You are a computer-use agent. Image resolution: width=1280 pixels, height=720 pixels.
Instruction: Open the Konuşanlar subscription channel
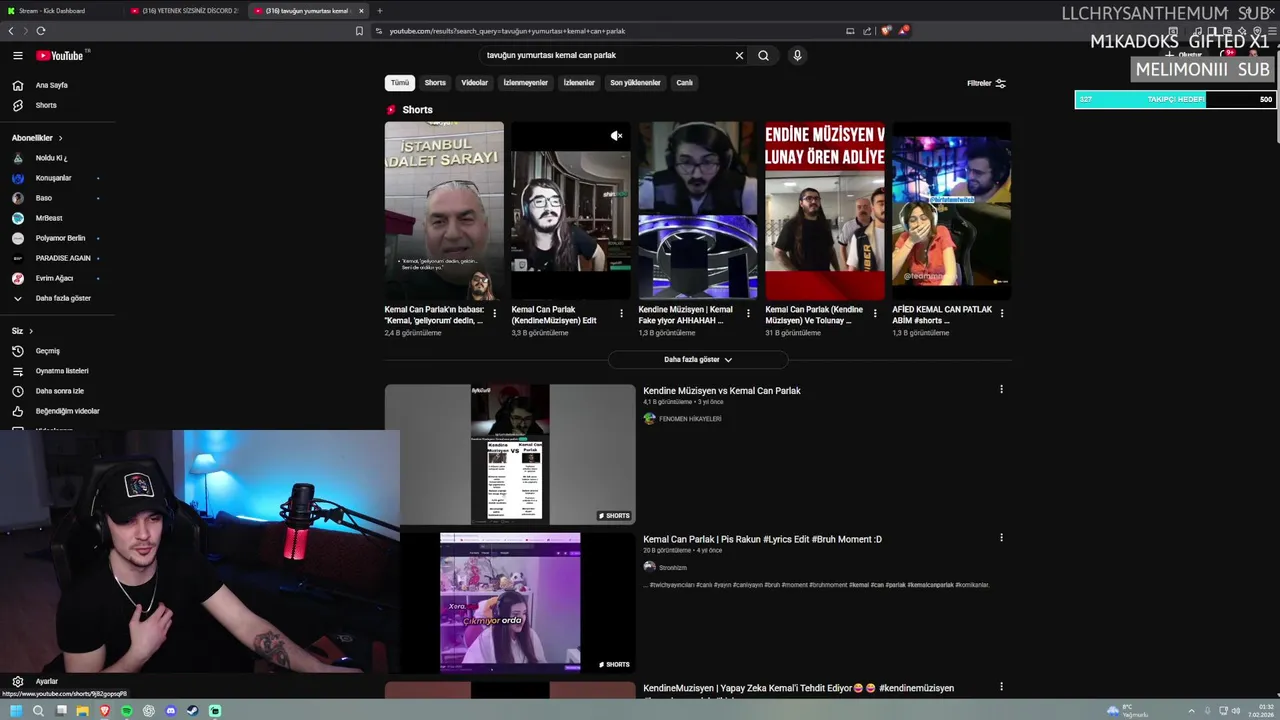click(58, 178)
